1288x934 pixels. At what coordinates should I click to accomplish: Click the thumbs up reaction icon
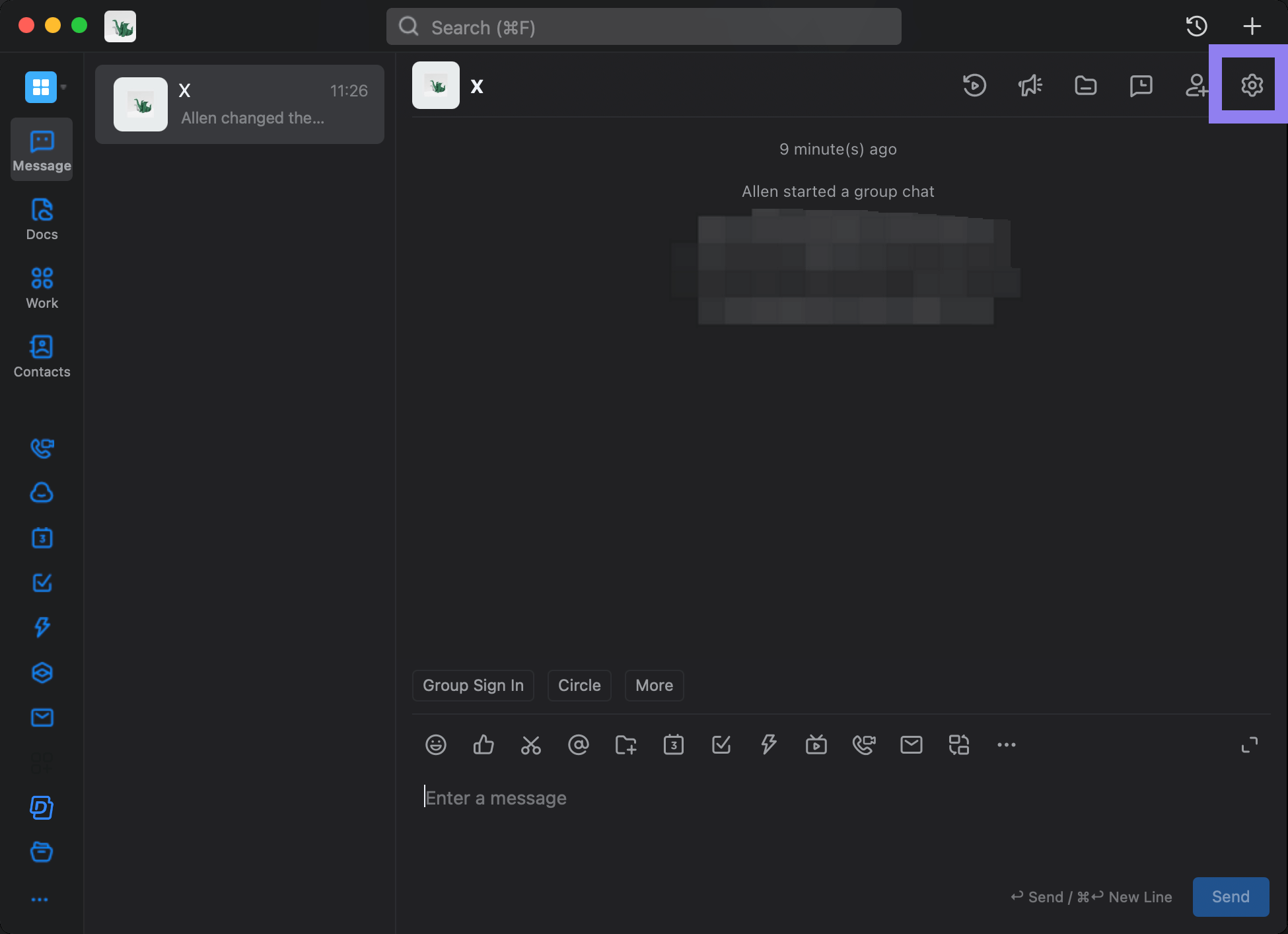(x=483, y=744)
